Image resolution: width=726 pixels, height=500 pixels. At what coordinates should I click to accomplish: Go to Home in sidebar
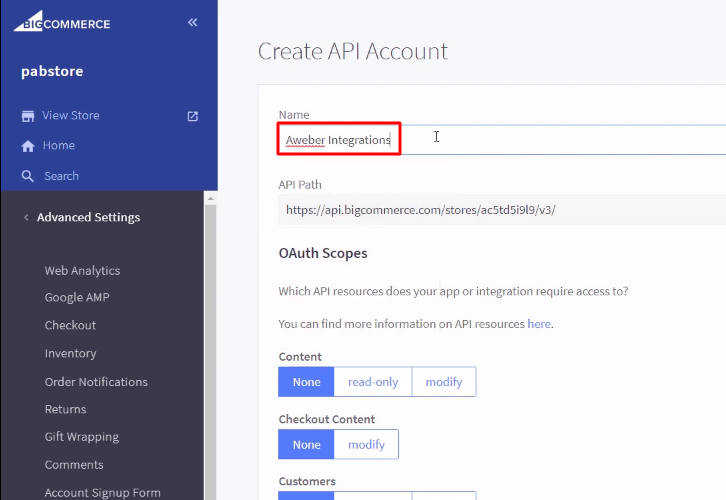tap(59, 145)
